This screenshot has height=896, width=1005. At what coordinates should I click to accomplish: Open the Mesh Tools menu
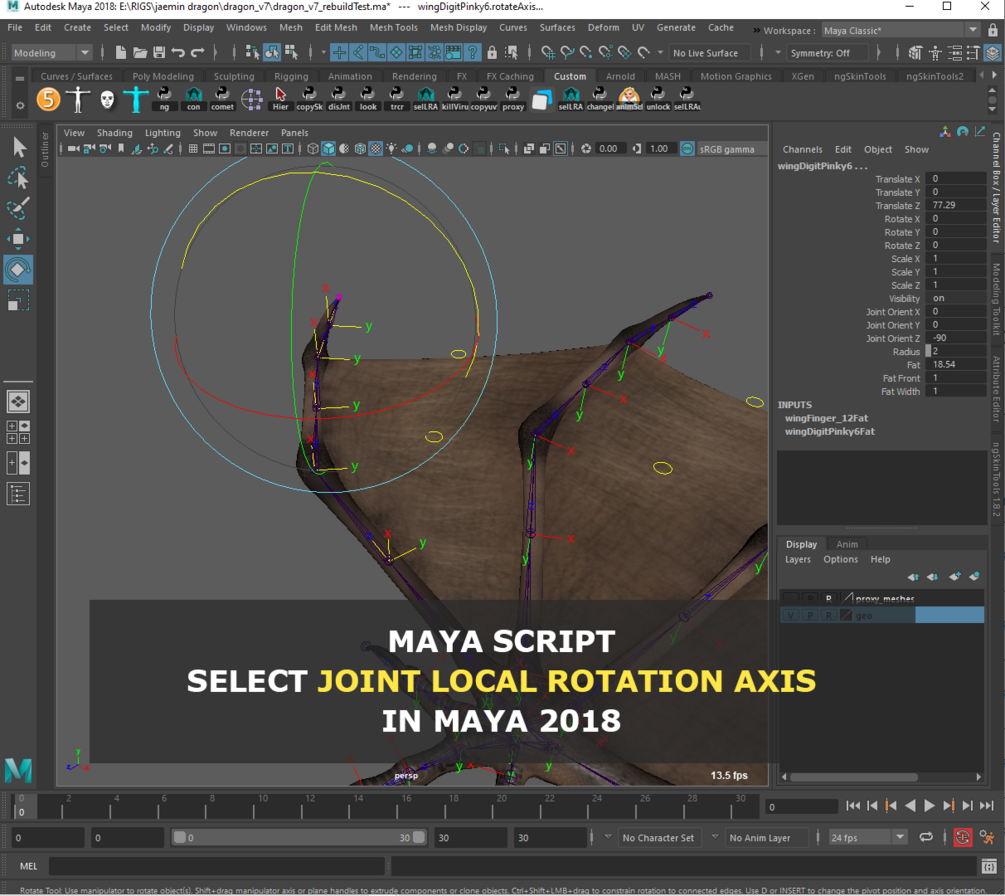pyautogui.click(x=394, y=29)
